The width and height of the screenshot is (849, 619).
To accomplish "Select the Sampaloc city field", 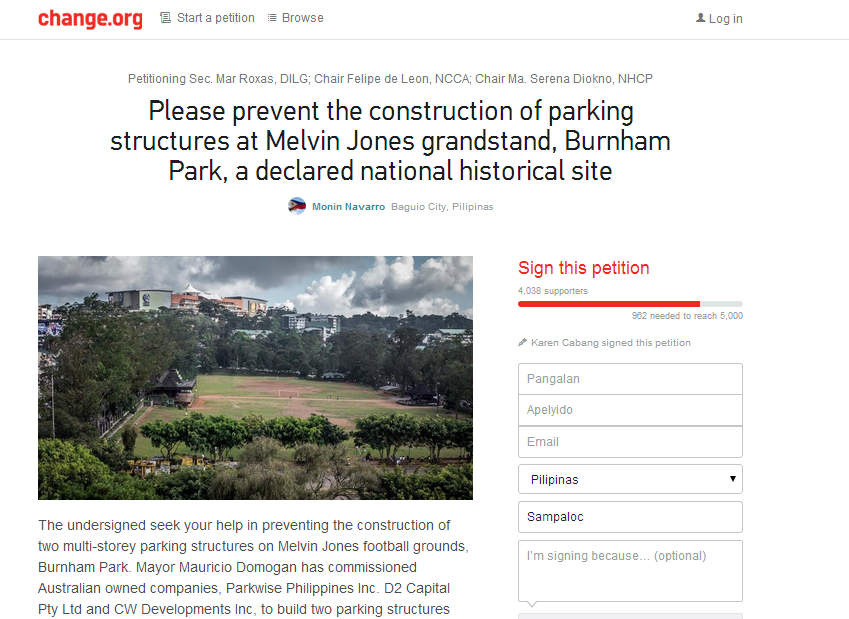I will [x=630, y=517].
